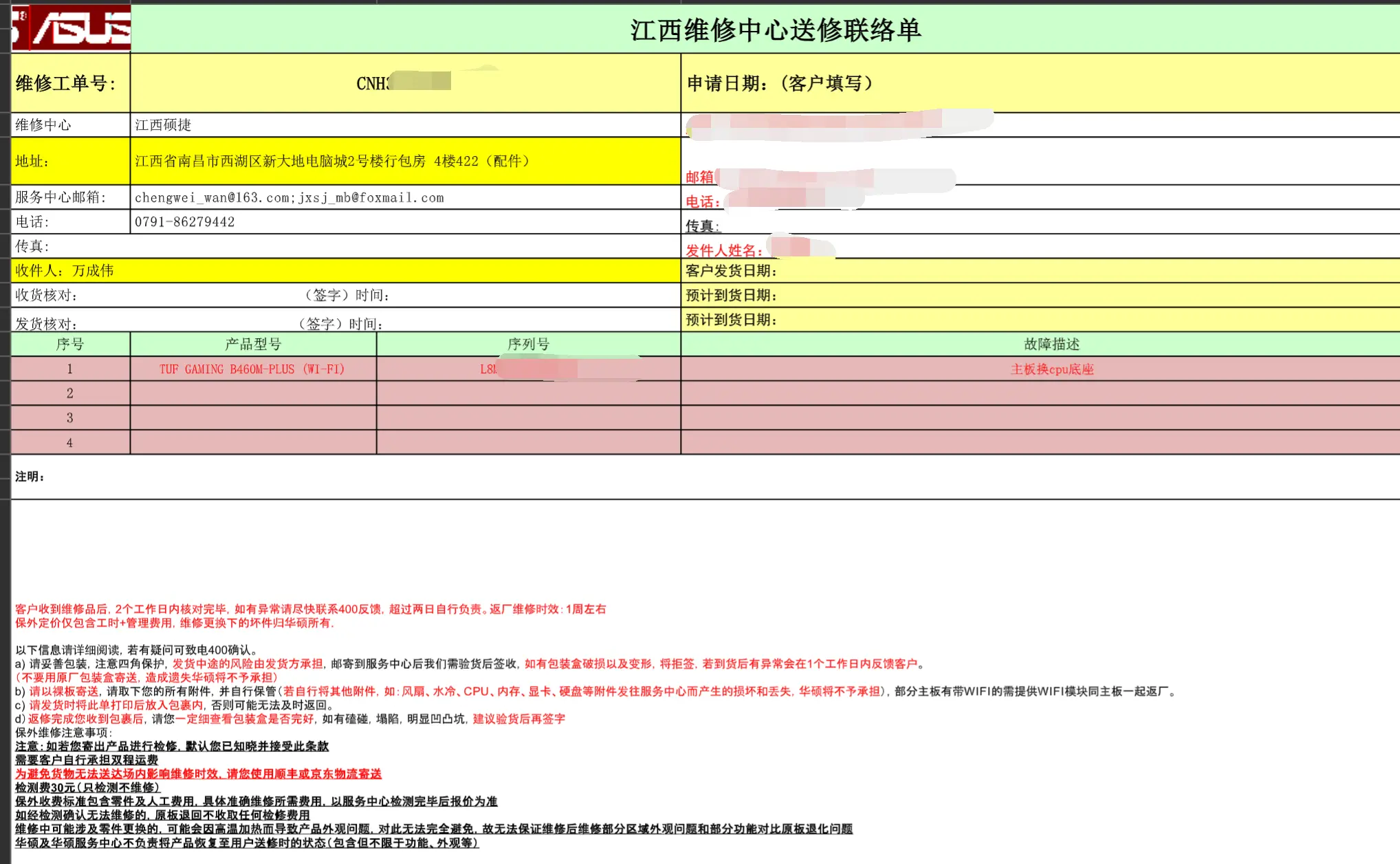Select the red 电话 customer field
The width and height of the screenshot is (1400, 864).
point(1040,198)
